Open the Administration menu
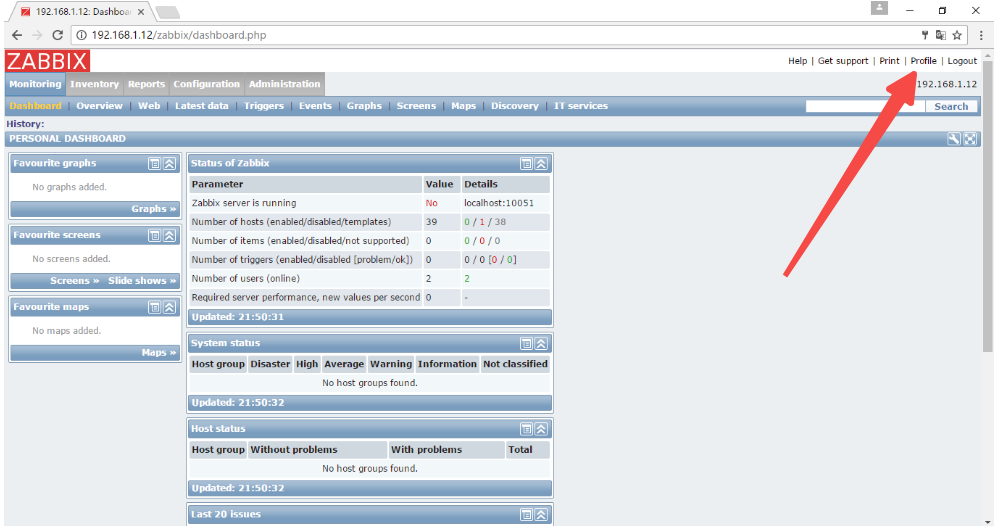1003x526 pixels. [285, 84]
